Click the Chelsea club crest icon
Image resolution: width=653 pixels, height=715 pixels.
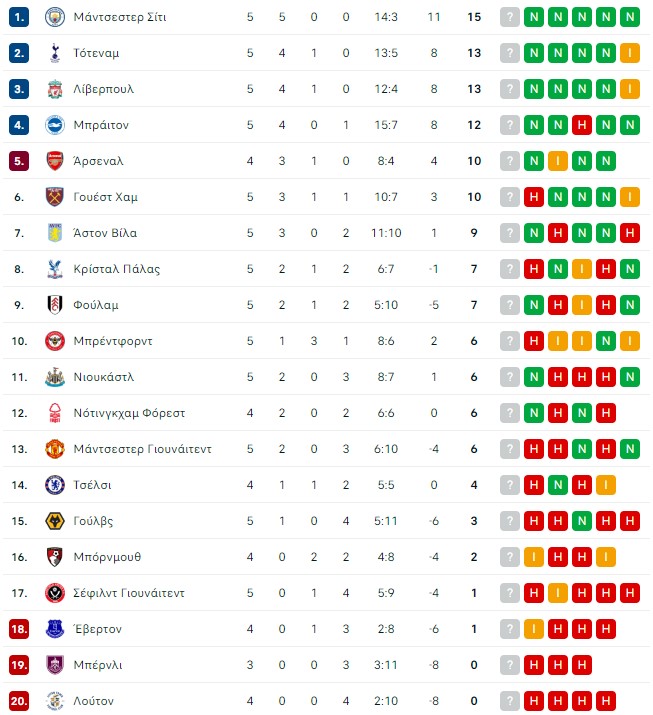(55, 485)
